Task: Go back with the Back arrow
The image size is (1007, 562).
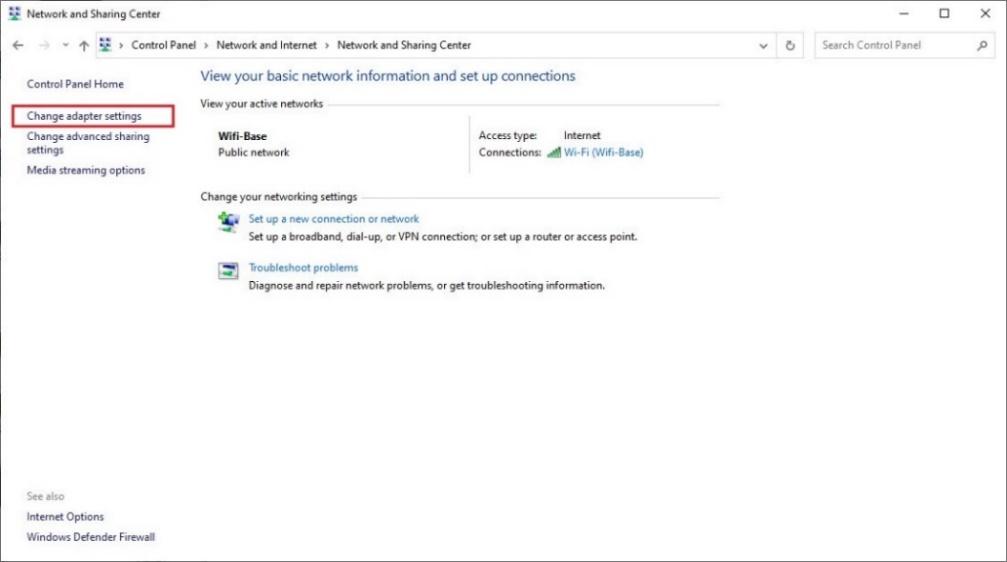Action: click(x=18, y=45)
